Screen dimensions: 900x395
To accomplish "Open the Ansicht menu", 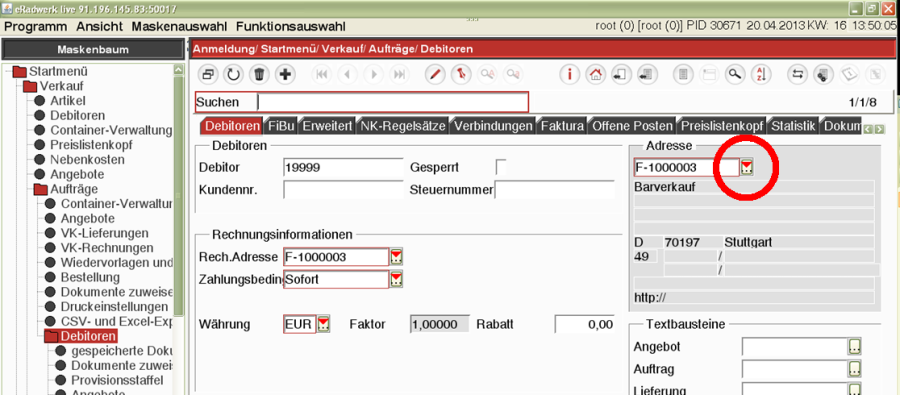I will coord(99,26).
